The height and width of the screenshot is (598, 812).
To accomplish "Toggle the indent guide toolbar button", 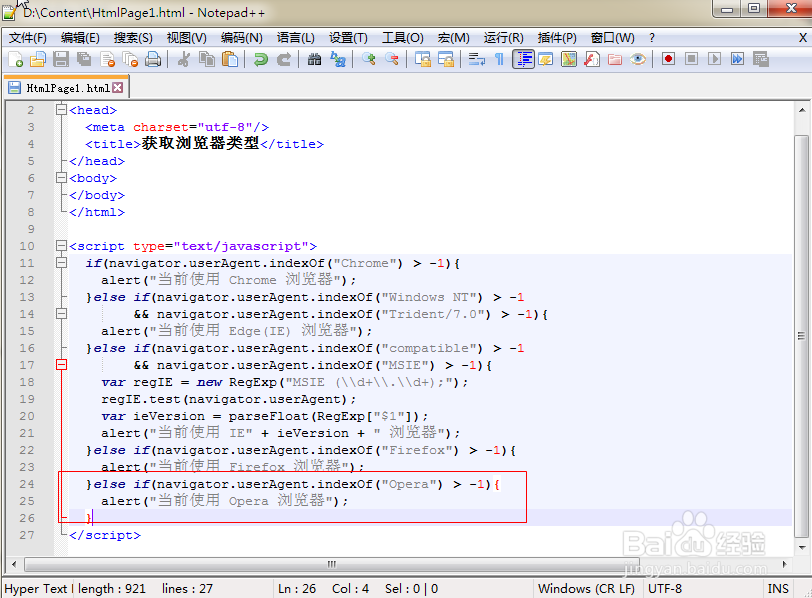I will tap(523, 60).
